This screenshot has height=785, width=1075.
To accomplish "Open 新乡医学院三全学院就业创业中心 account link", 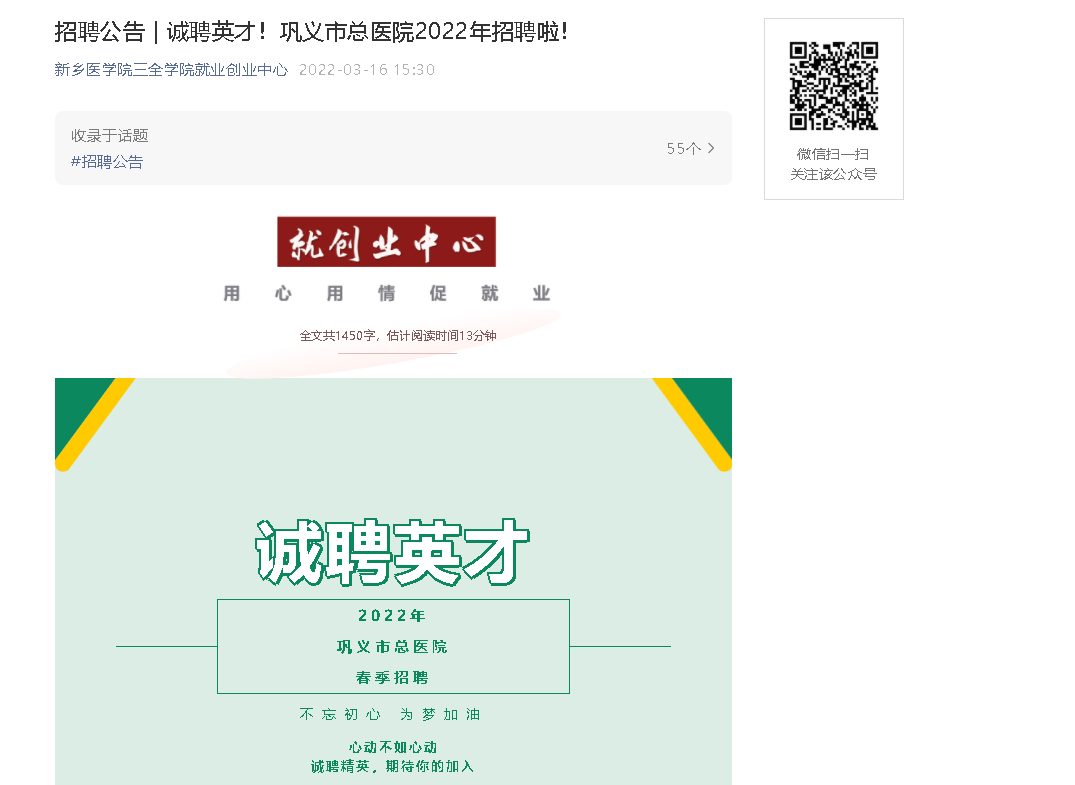I will [171, 69].
